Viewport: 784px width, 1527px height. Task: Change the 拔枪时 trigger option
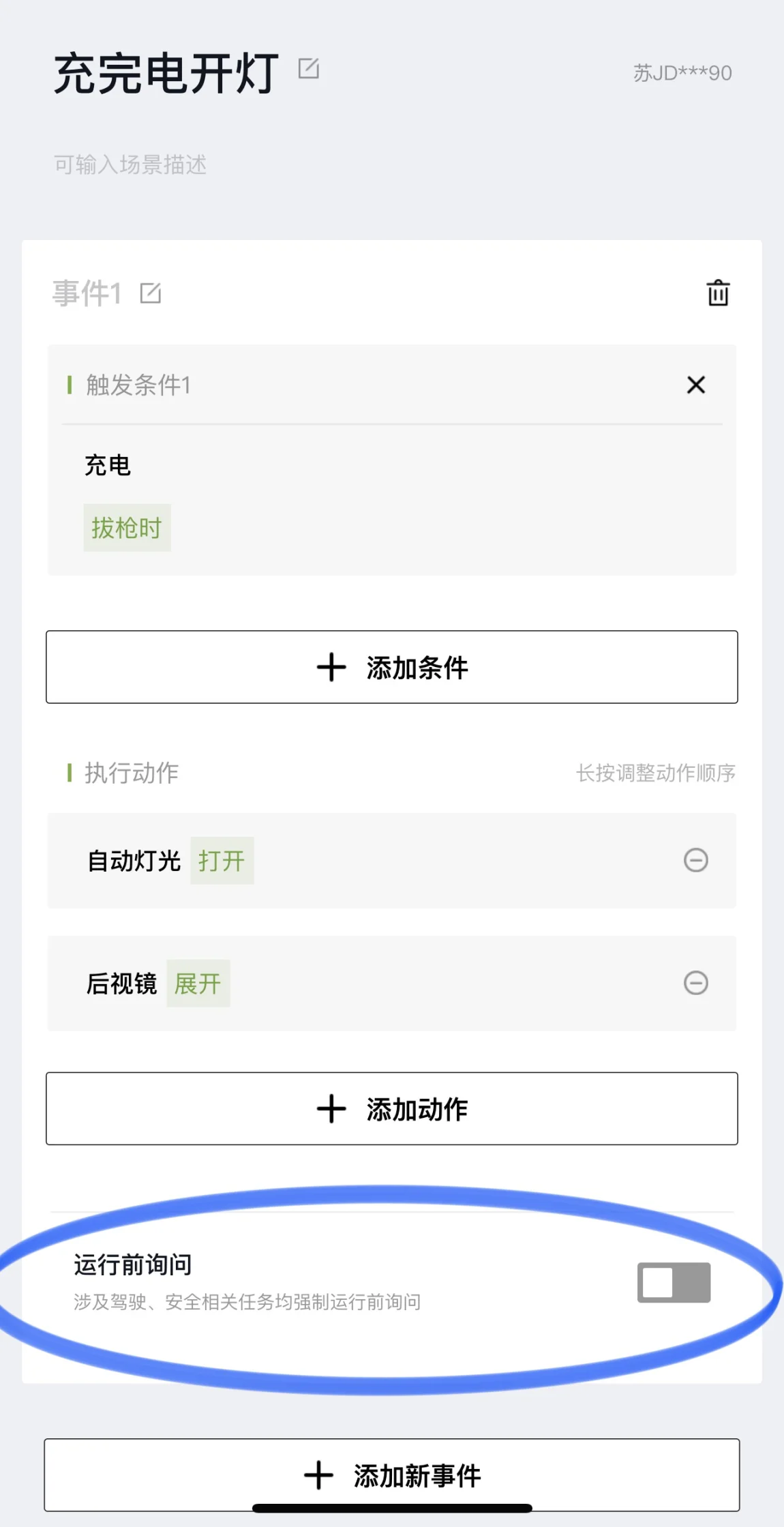127,528
